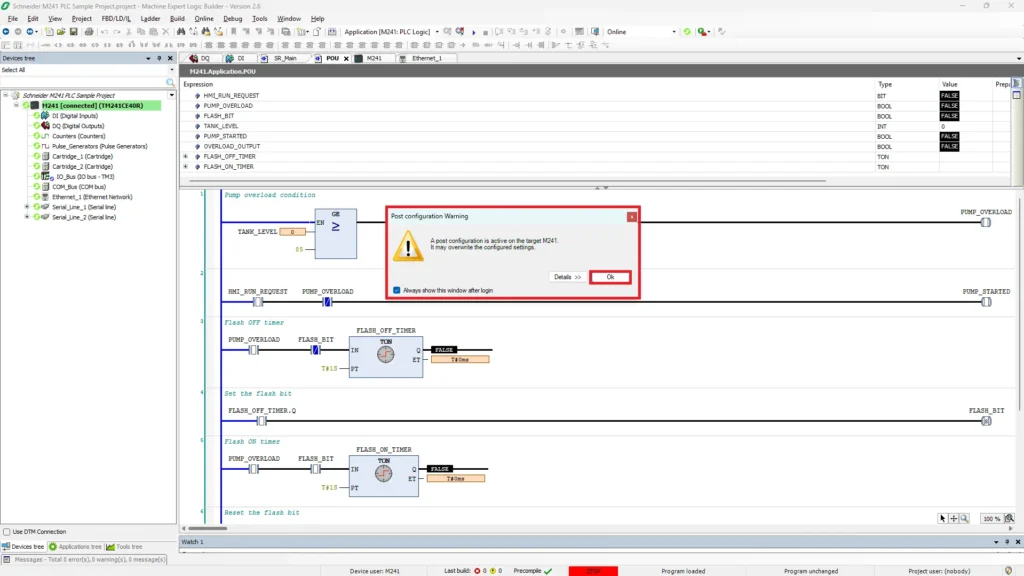
Task: Uncheck Always show this window after login
Action: point(396,290)
